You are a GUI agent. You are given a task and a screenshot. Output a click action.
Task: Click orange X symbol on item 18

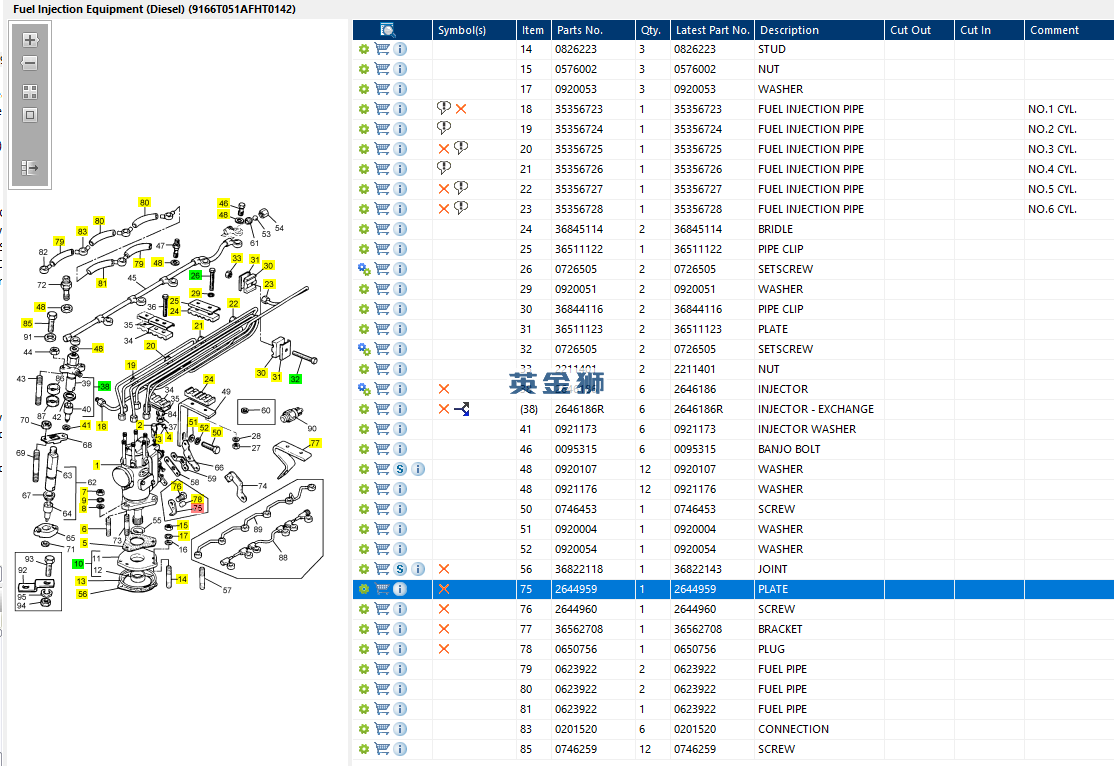pos(461,109)
